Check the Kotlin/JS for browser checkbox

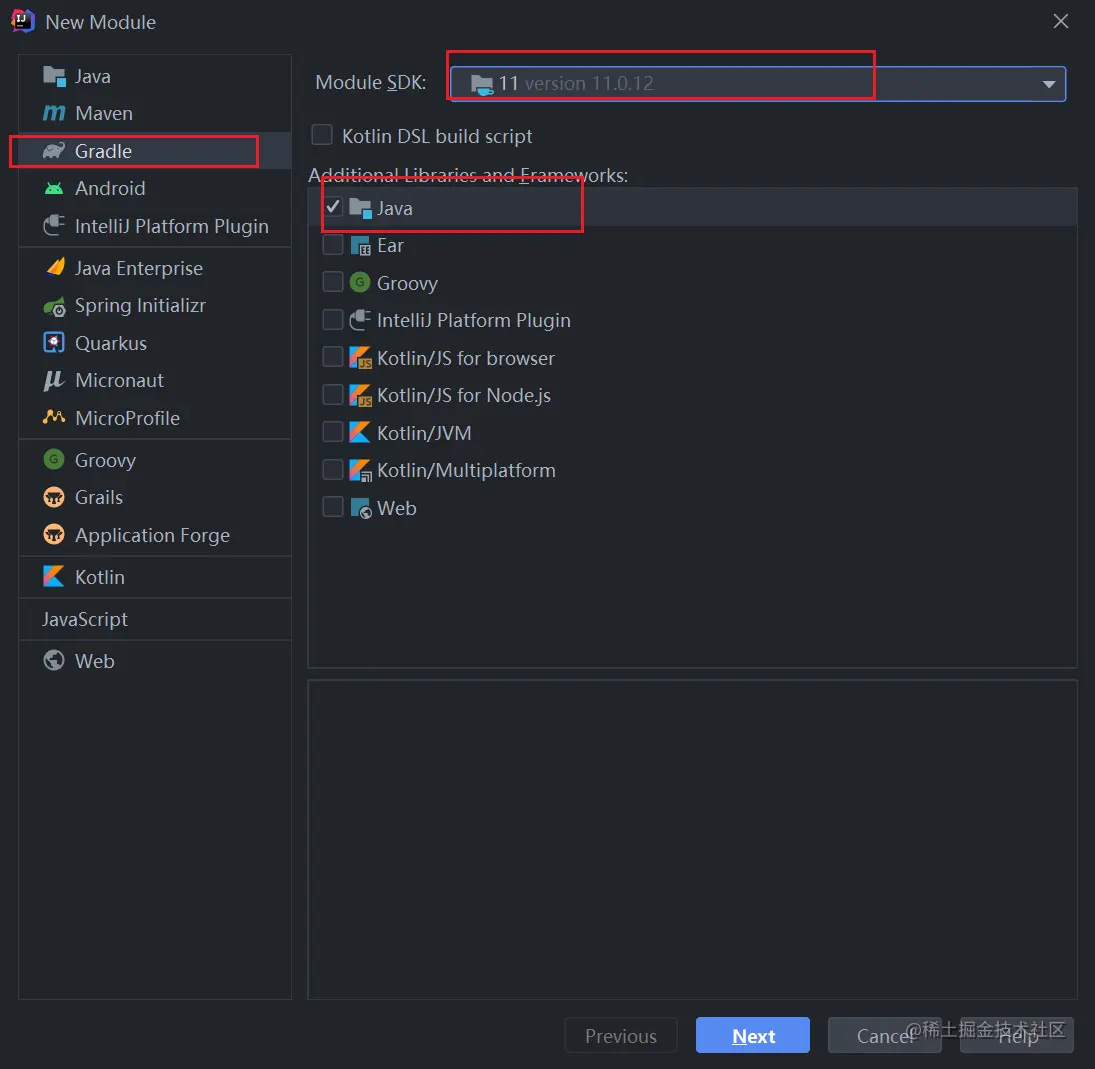pos(333,357)
